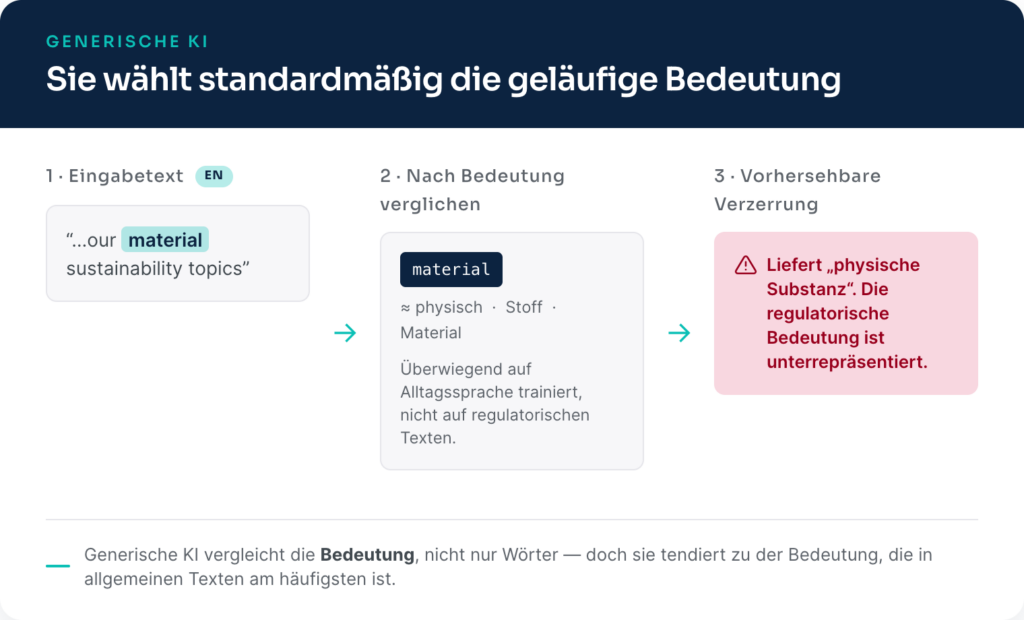Click the teal dash before the footer note
Image resolution: width=1024 pixels, height=620 pixels.
tap(57, 566)
